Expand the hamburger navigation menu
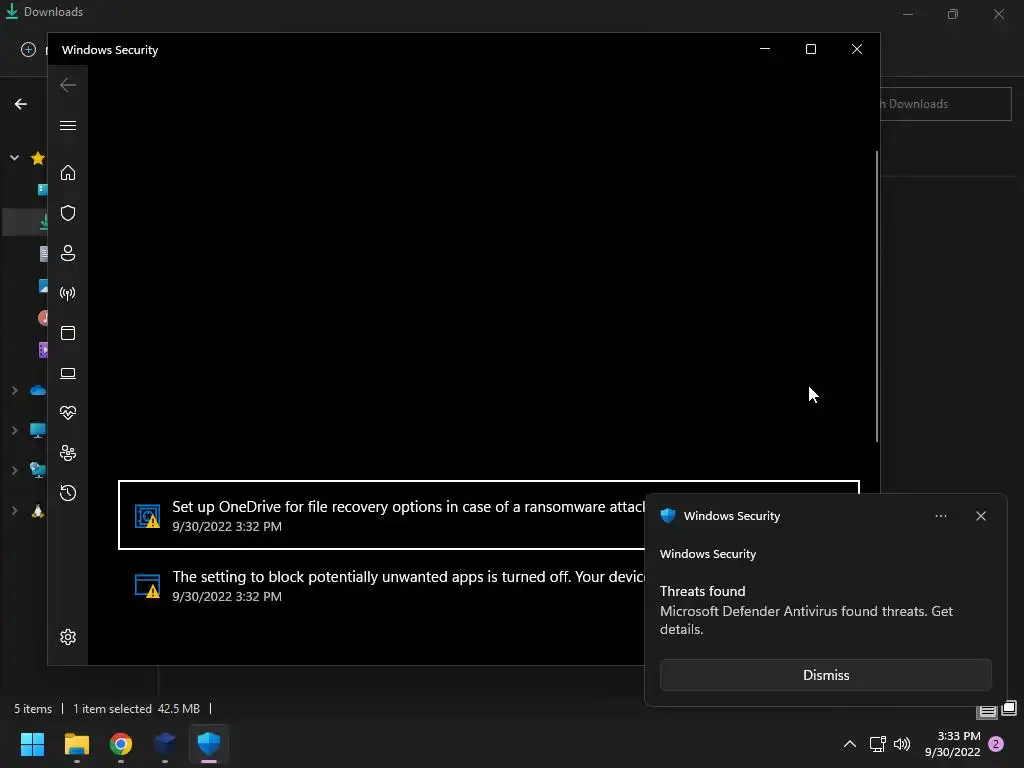The height and width of the screenshot is (768, 1024). [68, 125]
